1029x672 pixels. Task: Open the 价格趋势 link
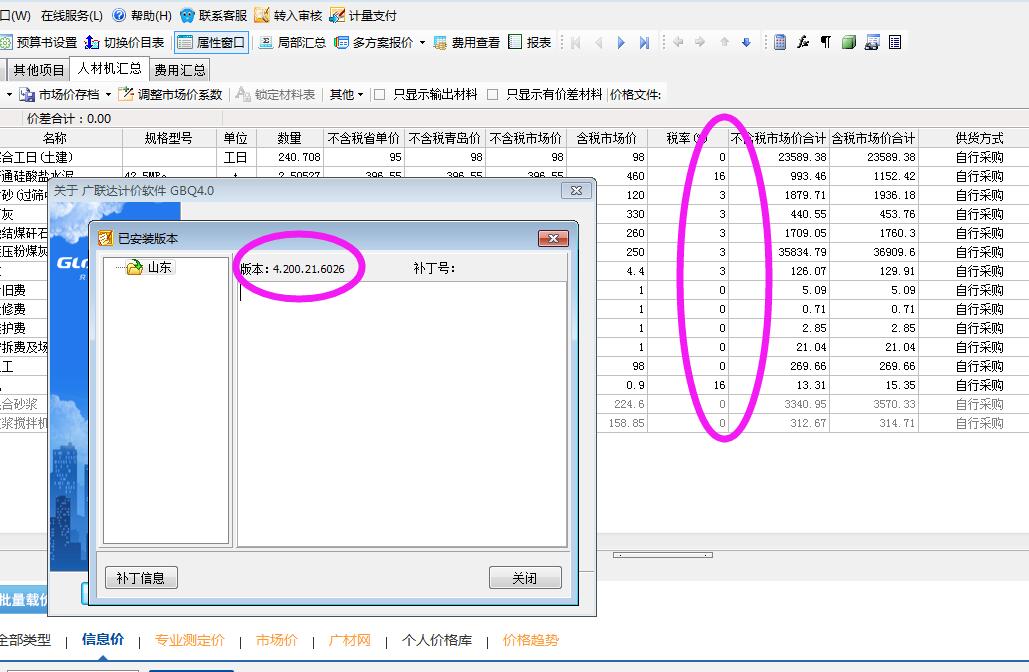click(531, 640)
